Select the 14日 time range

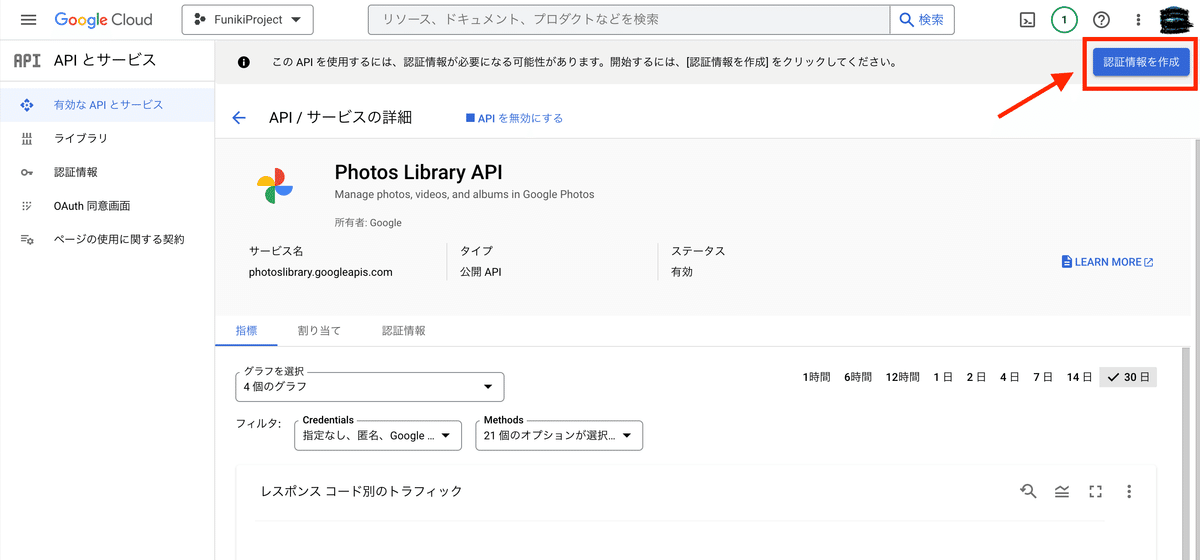[1079, 377]
